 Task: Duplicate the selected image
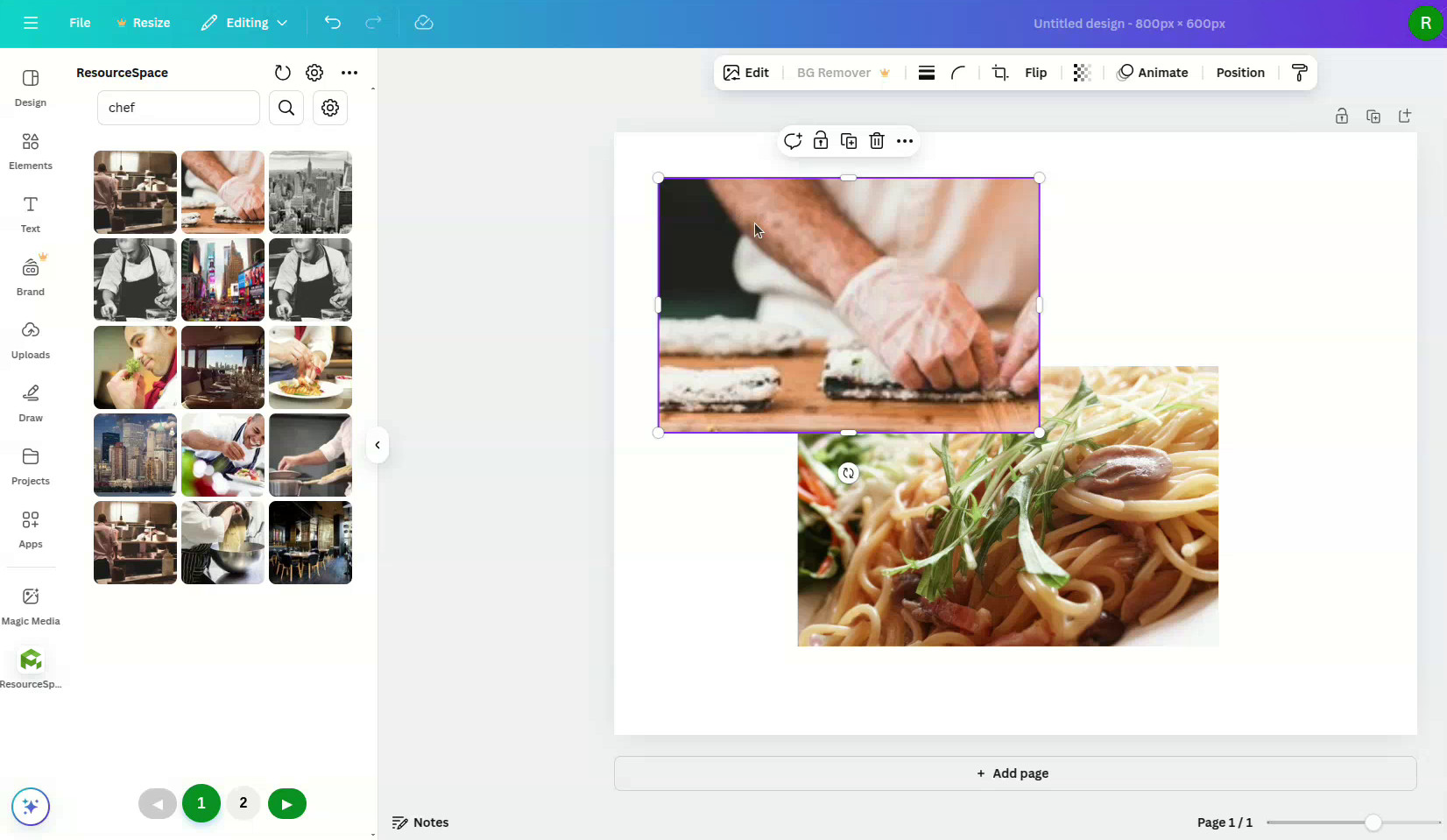tap(849, 141)
